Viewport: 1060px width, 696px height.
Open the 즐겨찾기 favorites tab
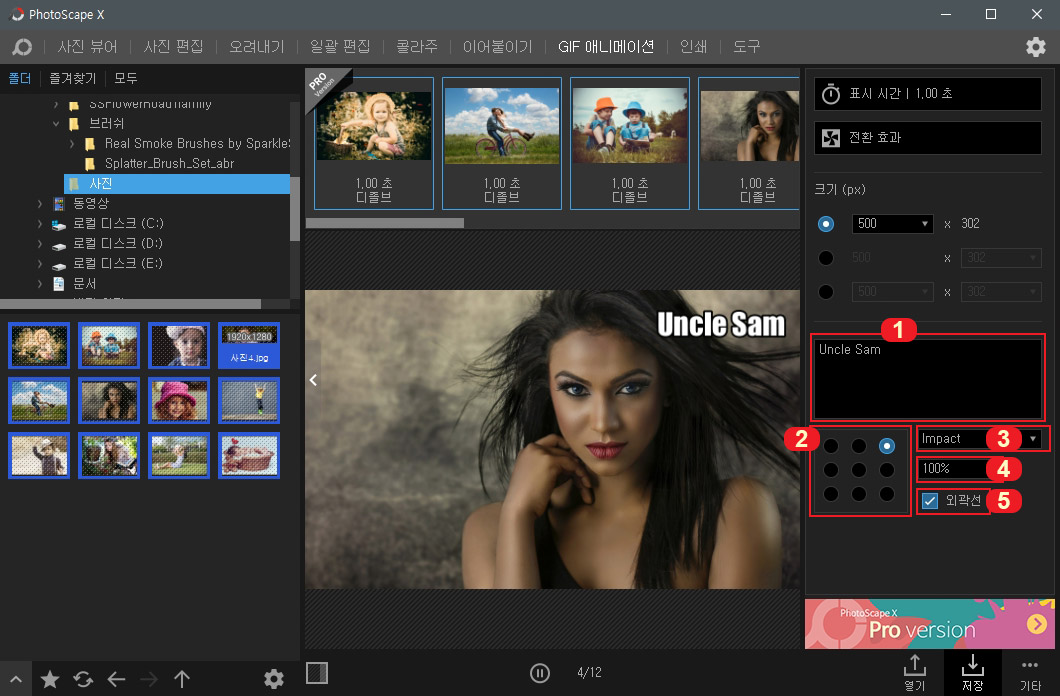tap(72, 78)
